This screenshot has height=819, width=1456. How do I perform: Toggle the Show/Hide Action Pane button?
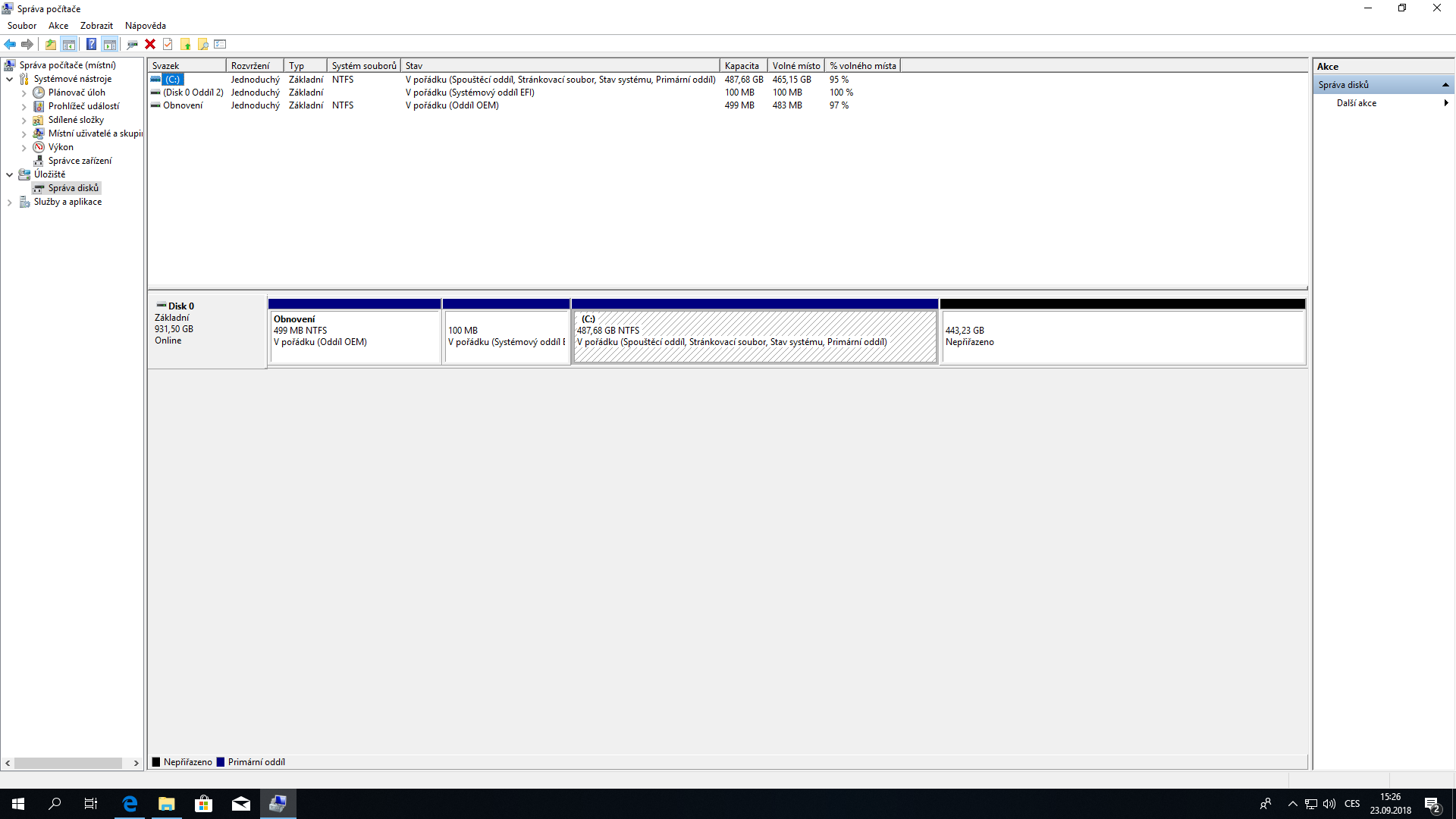[110, 44]
